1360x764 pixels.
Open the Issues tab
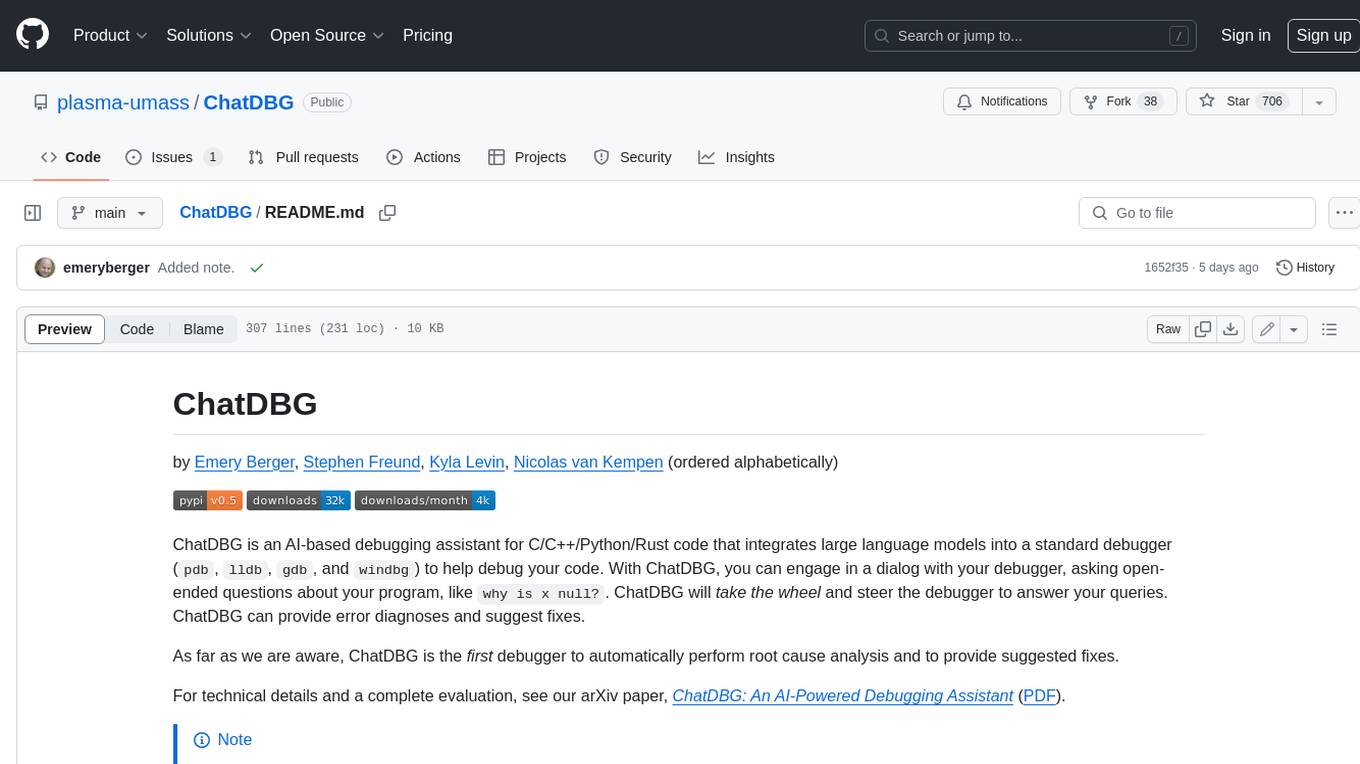click(173, 157)
